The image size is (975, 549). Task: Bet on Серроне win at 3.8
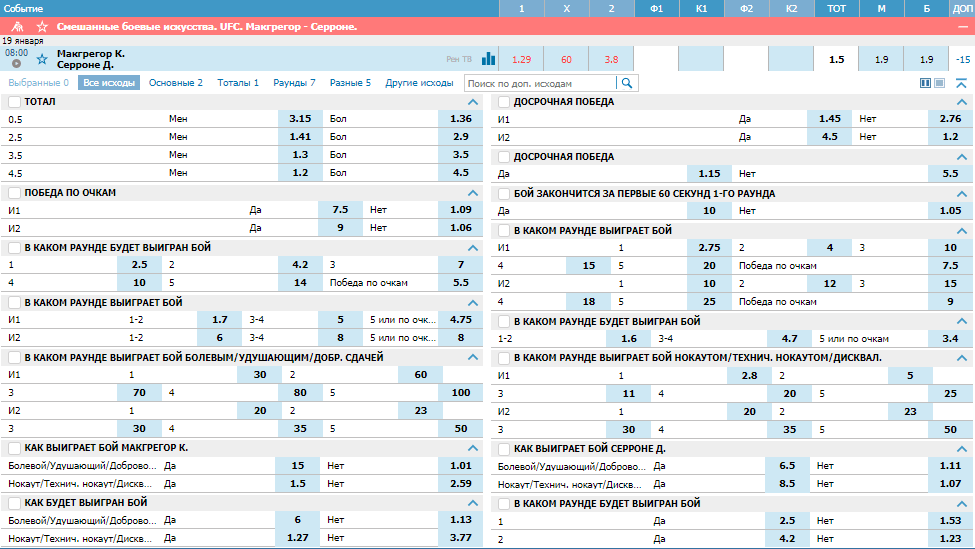(x=611, y=59)
